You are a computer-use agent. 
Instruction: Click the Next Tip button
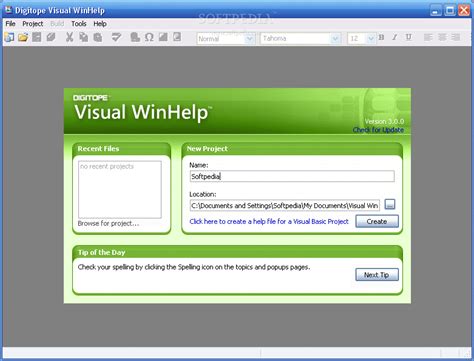point(377,275)
